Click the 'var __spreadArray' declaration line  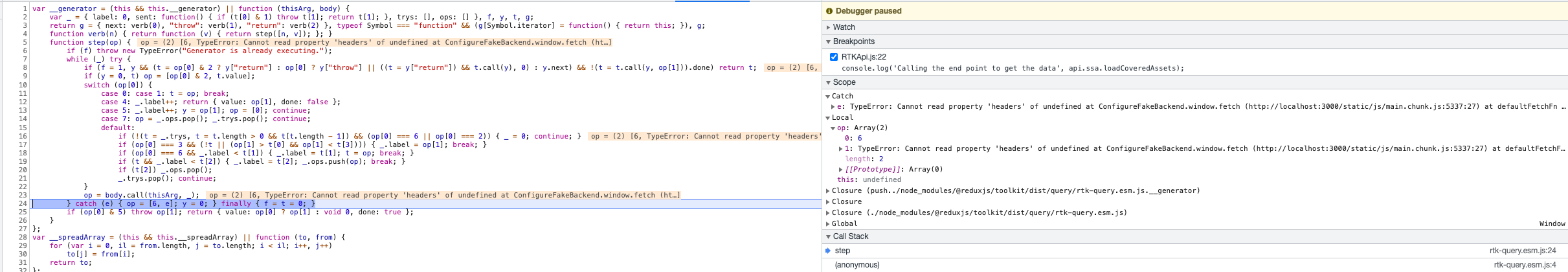(x=188, y=237)
